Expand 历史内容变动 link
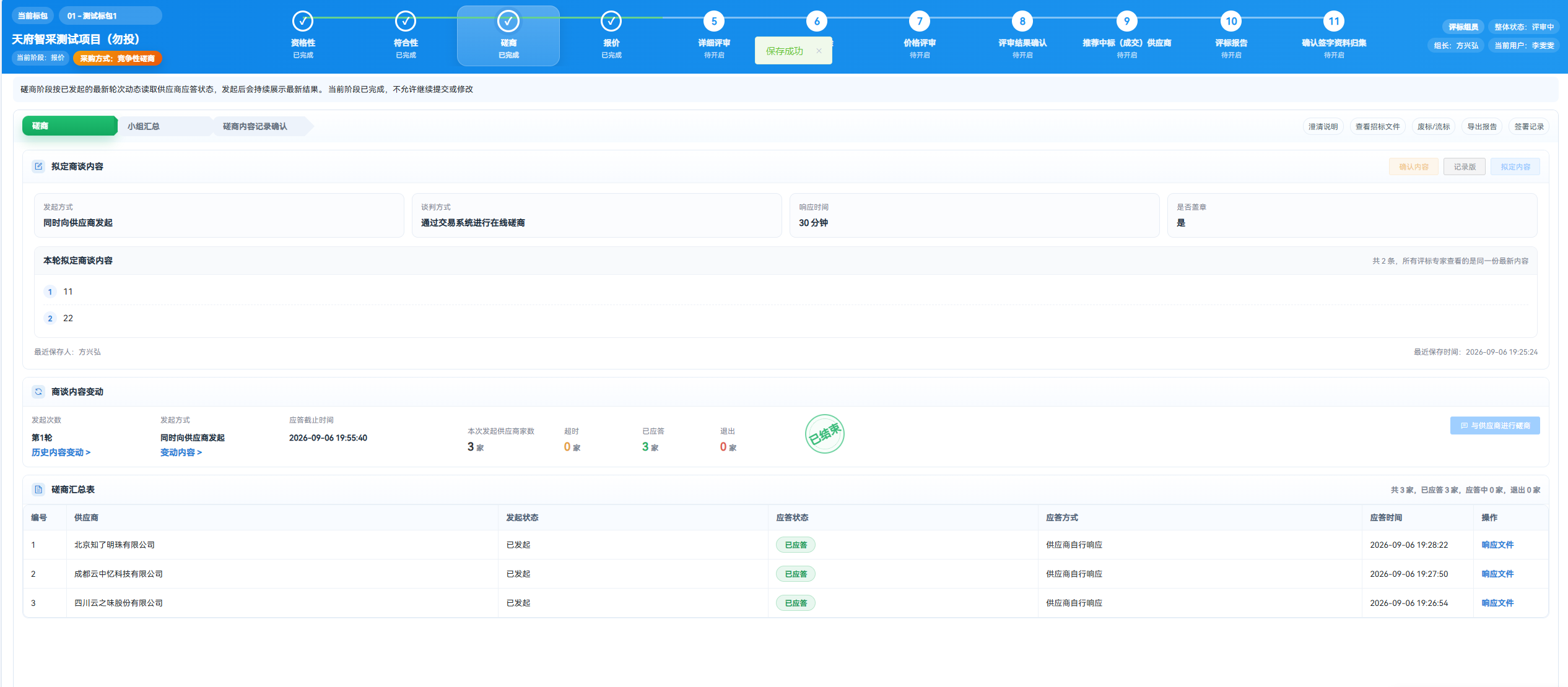This screenshot has width=1568, height=687. (x=61, y=452)
